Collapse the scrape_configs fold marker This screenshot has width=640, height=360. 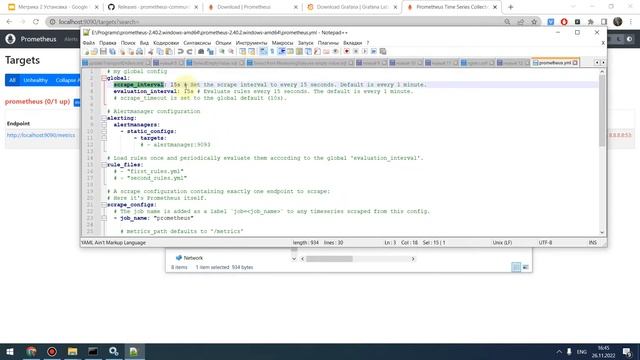104,204
